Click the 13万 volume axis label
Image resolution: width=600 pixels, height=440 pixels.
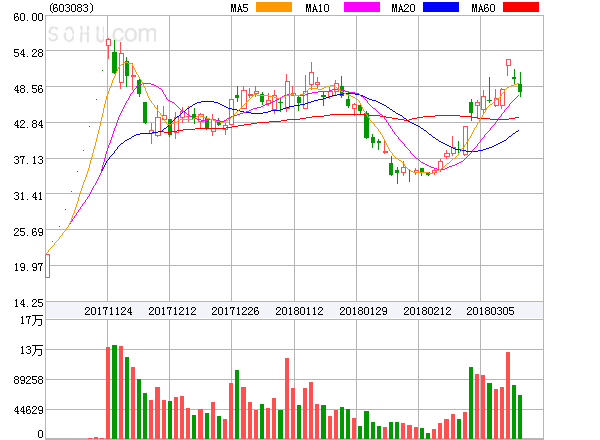tap(32, 350)
